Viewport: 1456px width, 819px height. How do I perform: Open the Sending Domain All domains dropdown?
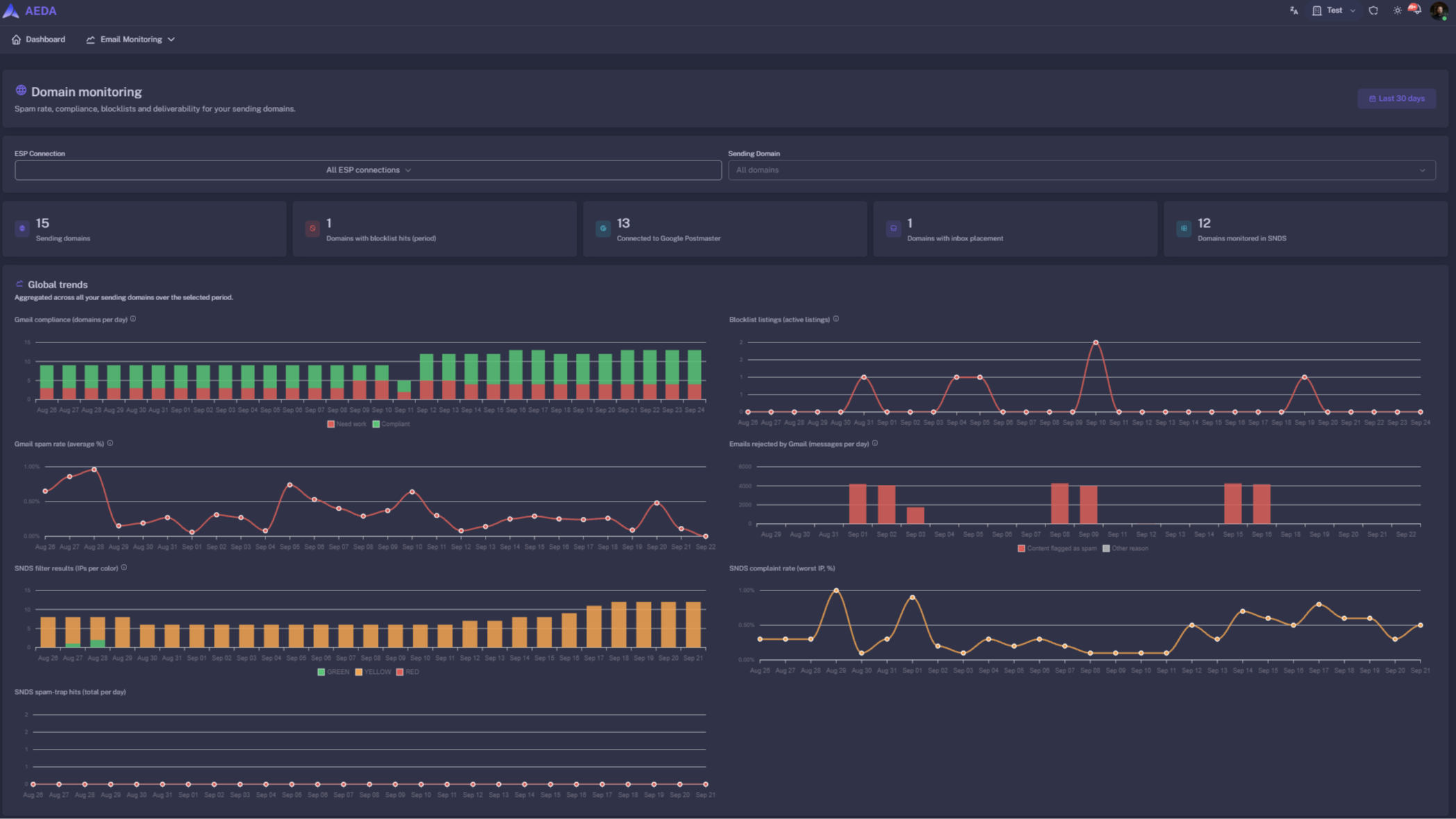coord(1082,170)
